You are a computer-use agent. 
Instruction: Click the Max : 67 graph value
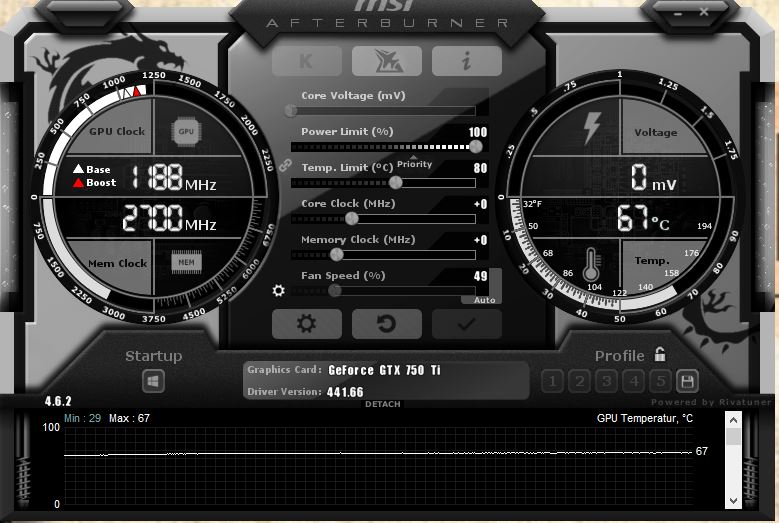click(129, 418)
